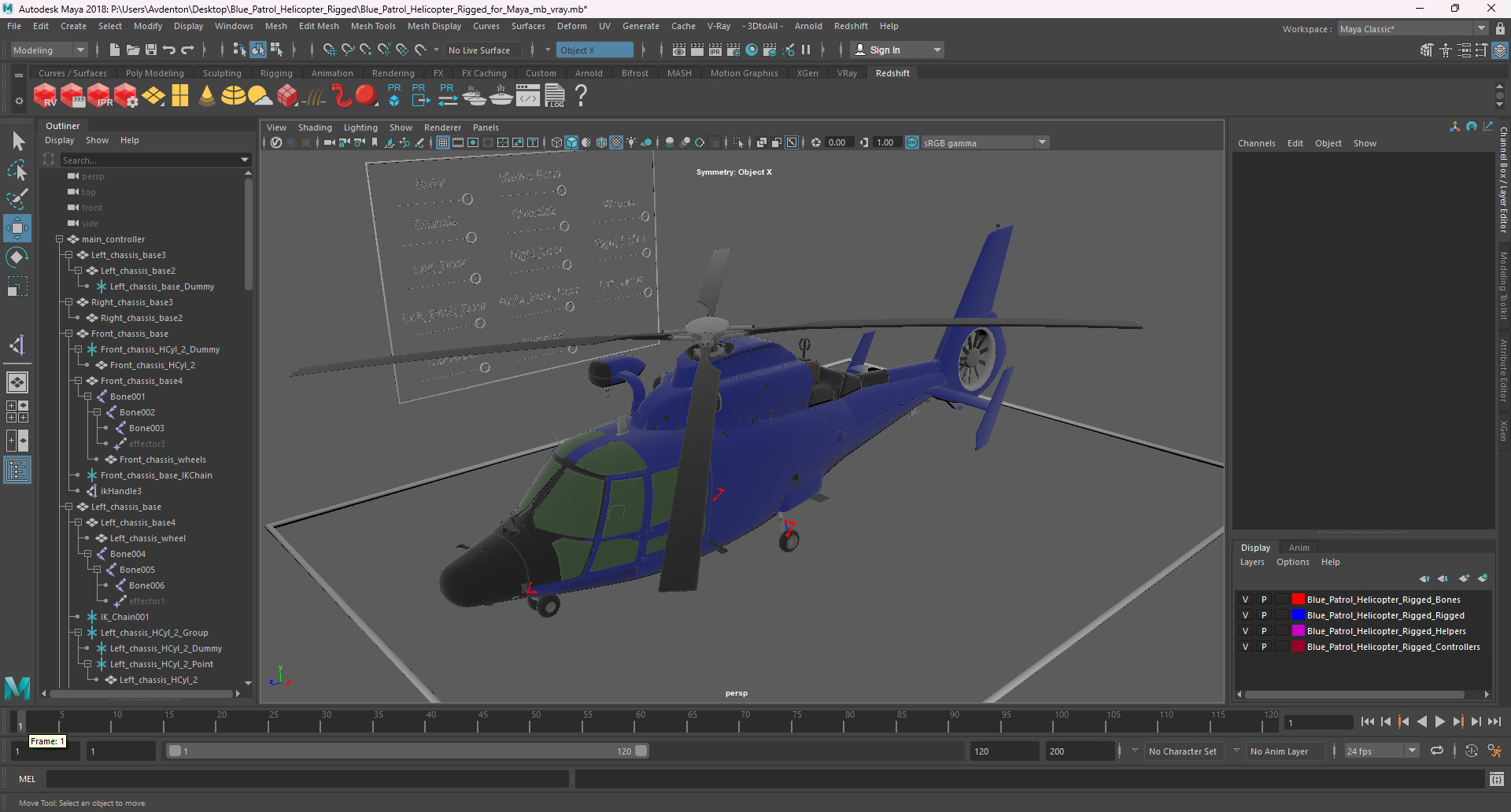This screenshot has height=812, width=1511.
Task: Choose the Paint Selection tool
Action: (17, 199)
